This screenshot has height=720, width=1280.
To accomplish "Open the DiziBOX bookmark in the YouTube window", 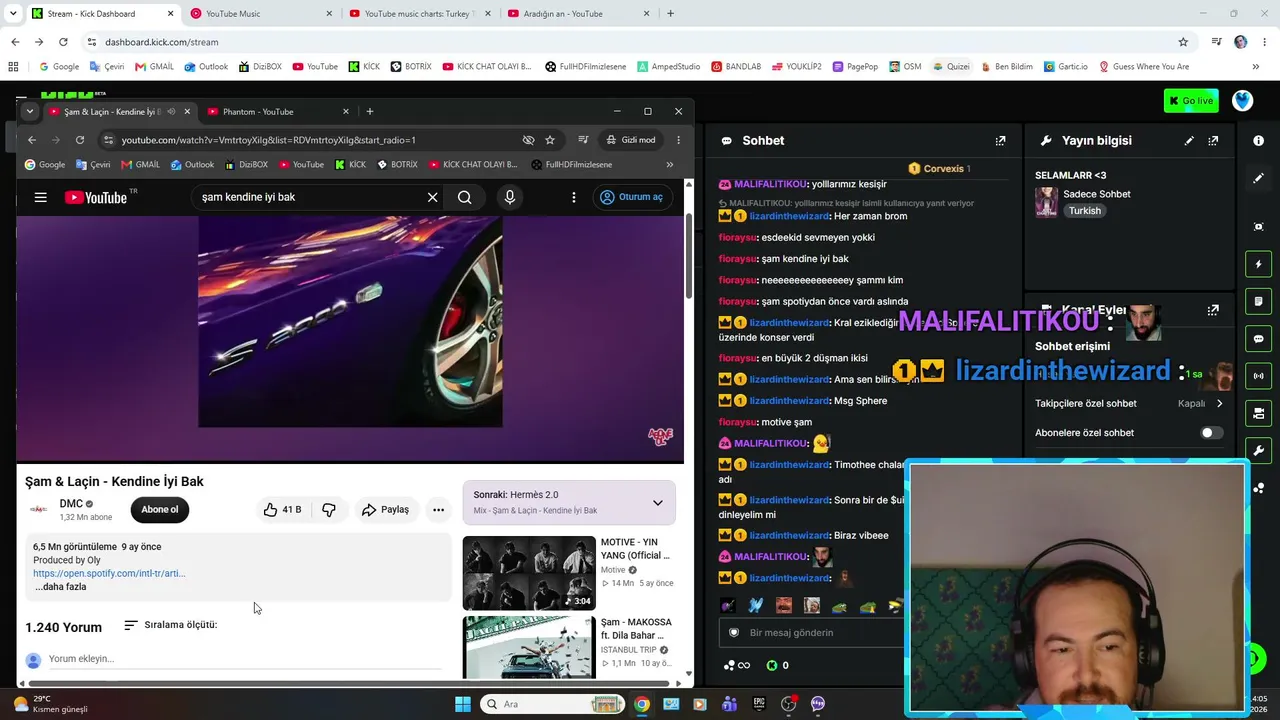I will click(x=246, y=165).
